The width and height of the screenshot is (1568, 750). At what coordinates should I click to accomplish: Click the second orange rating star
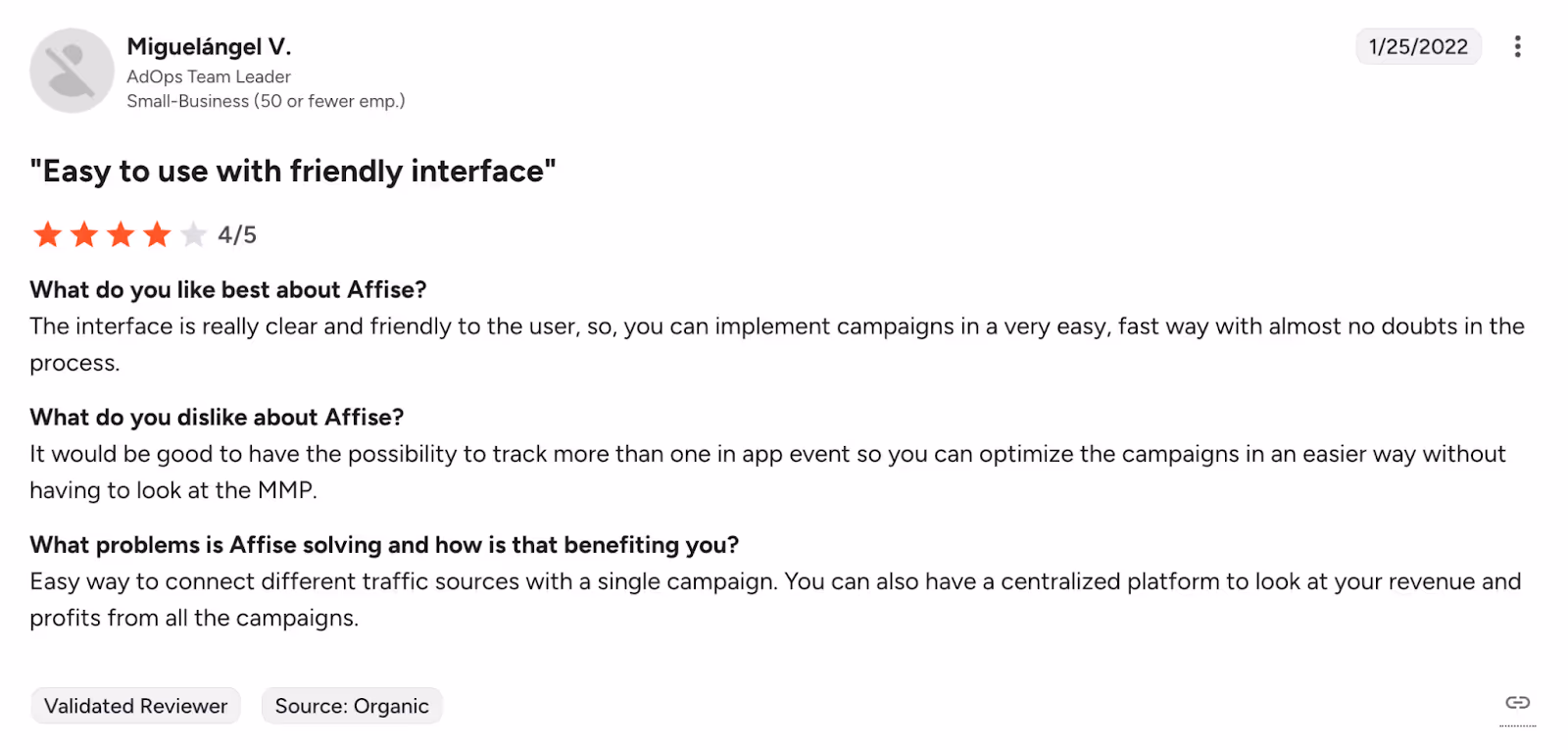point(84,234)
